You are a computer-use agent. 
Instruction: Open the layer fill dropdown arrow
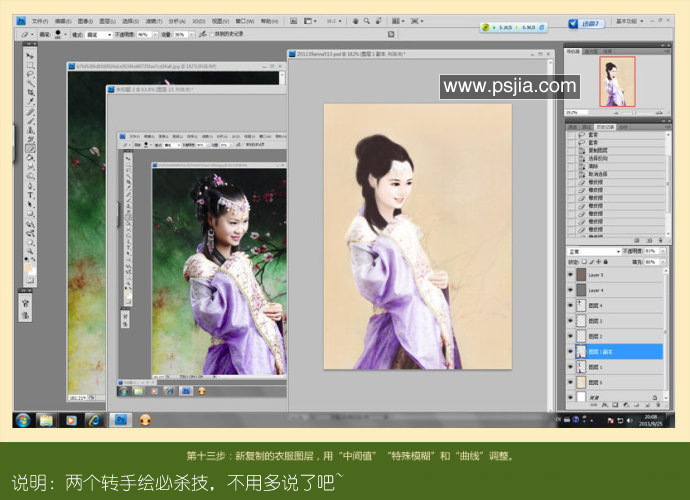click(x=663, y=262)
